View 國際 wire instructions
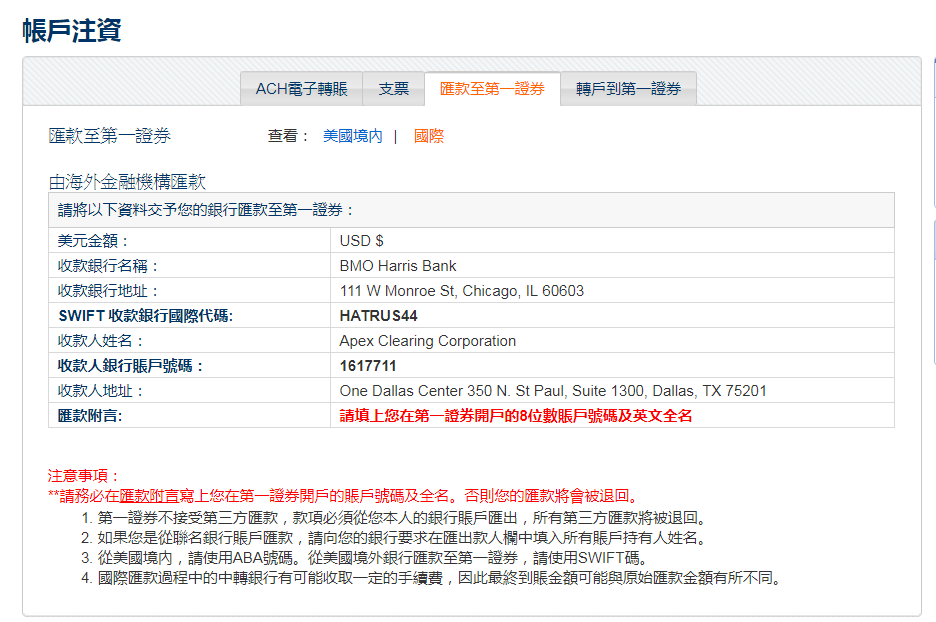 click(429, 136)
